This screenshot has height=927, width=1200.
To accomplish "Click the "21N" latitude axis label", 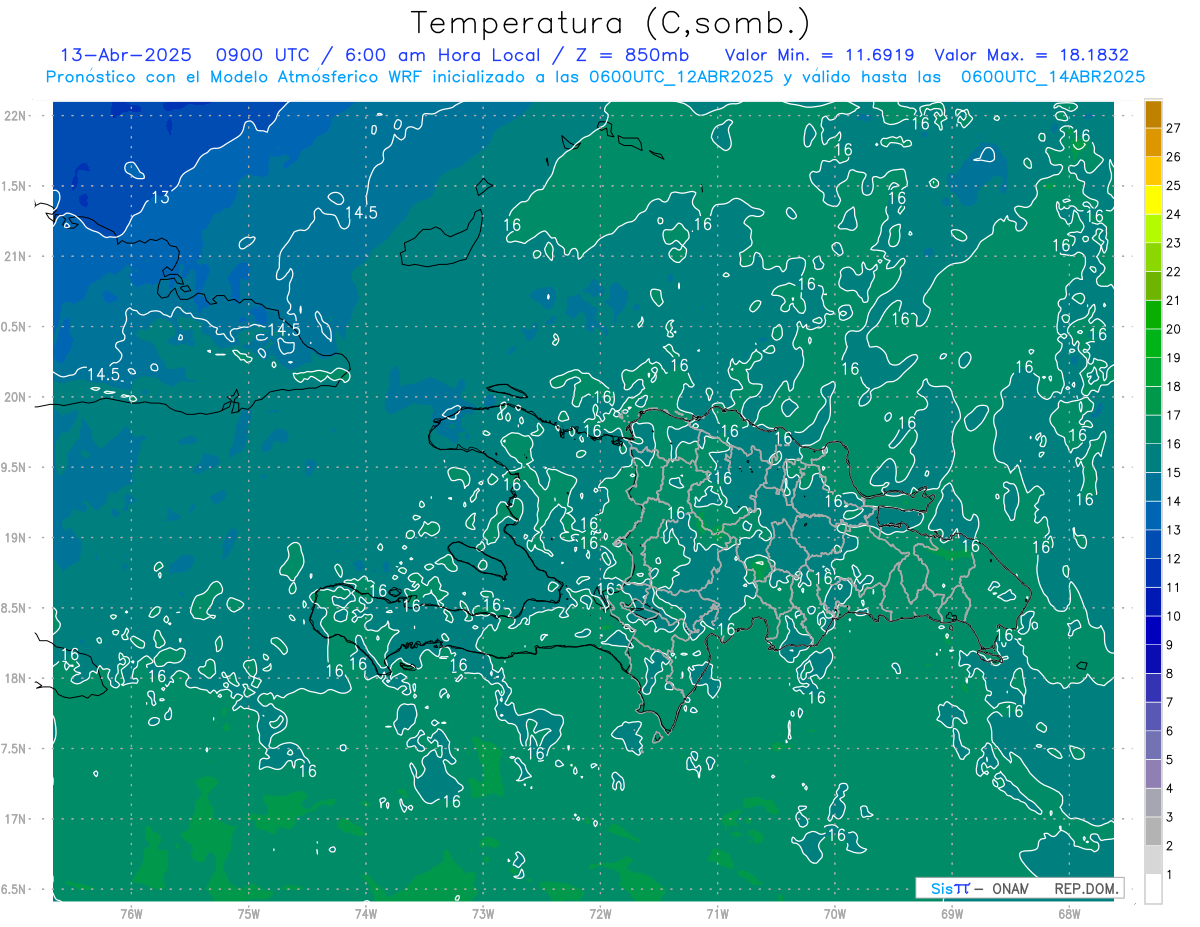I will coord(14,256).
